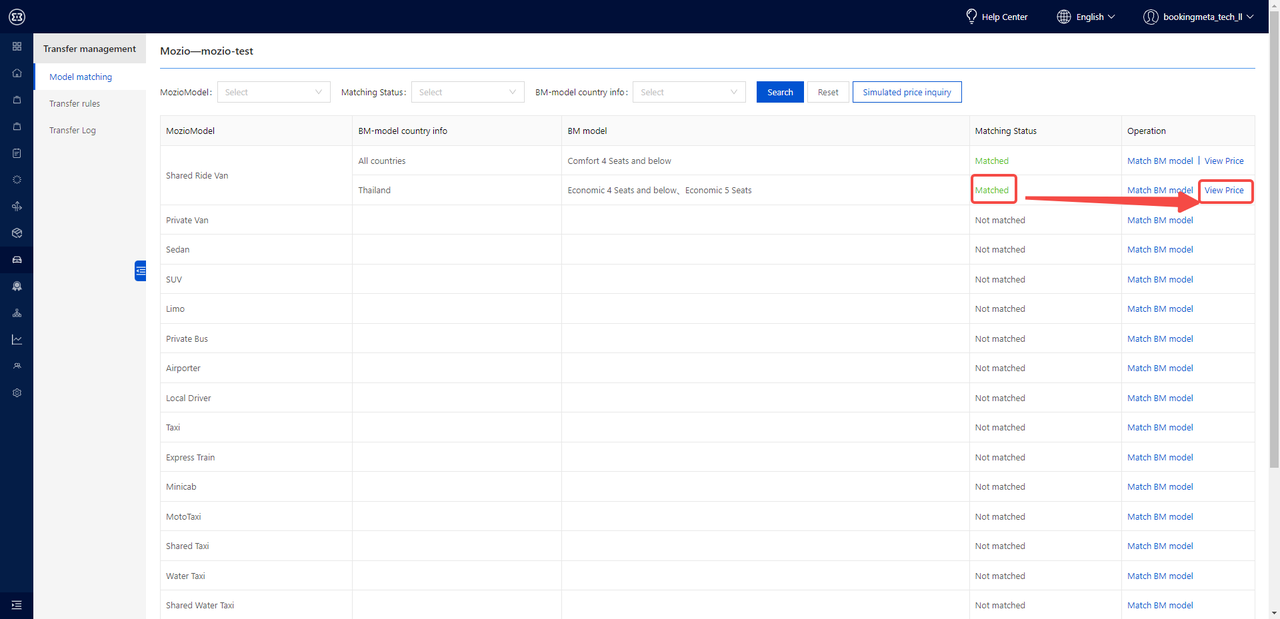Click the car transfer icon in sidebar
The width and height of the screenshot is (1280, 619).
tap(16, 260)
